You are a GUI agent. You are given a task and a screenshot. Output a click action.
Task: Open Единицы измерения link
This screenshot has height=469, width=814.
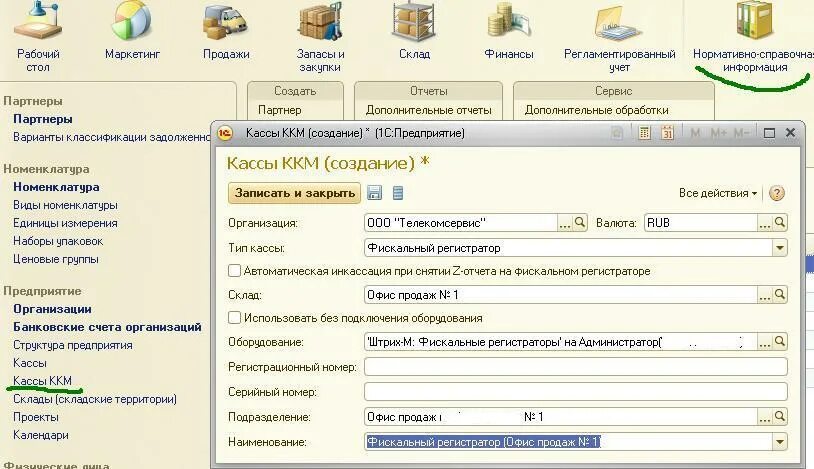[65, 223]
